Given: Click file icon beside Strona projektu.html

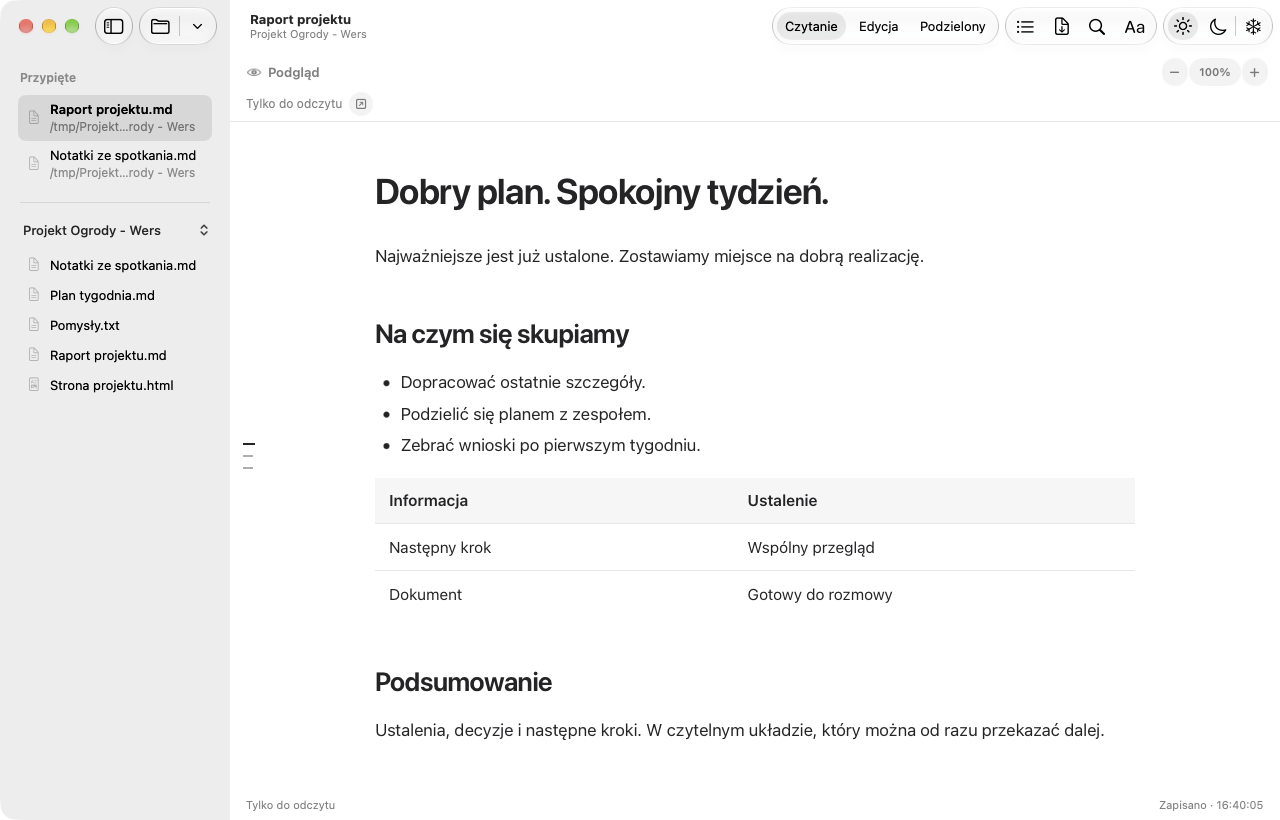Looking at the screenshot, I should [34, 385].
